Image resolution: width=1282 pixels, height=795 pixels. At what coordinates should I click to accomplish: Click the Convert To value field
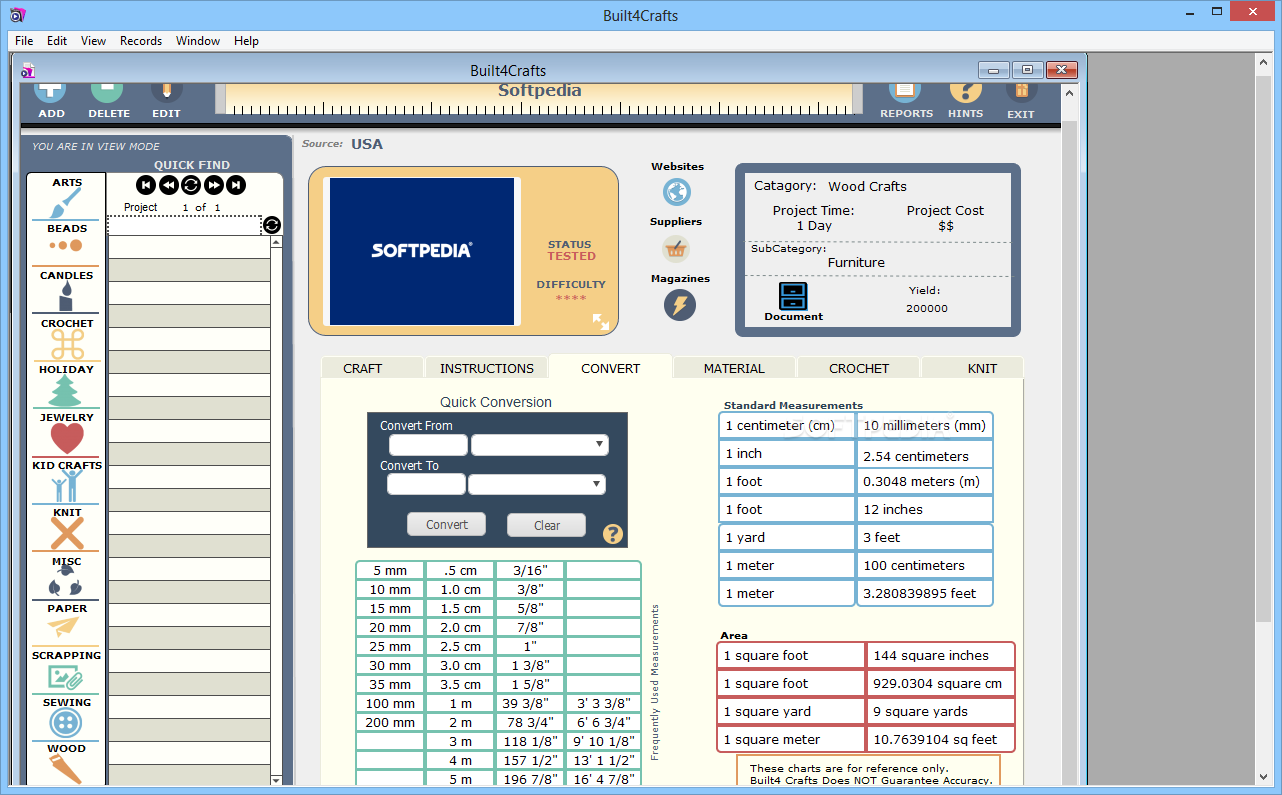tap(426, 484)
